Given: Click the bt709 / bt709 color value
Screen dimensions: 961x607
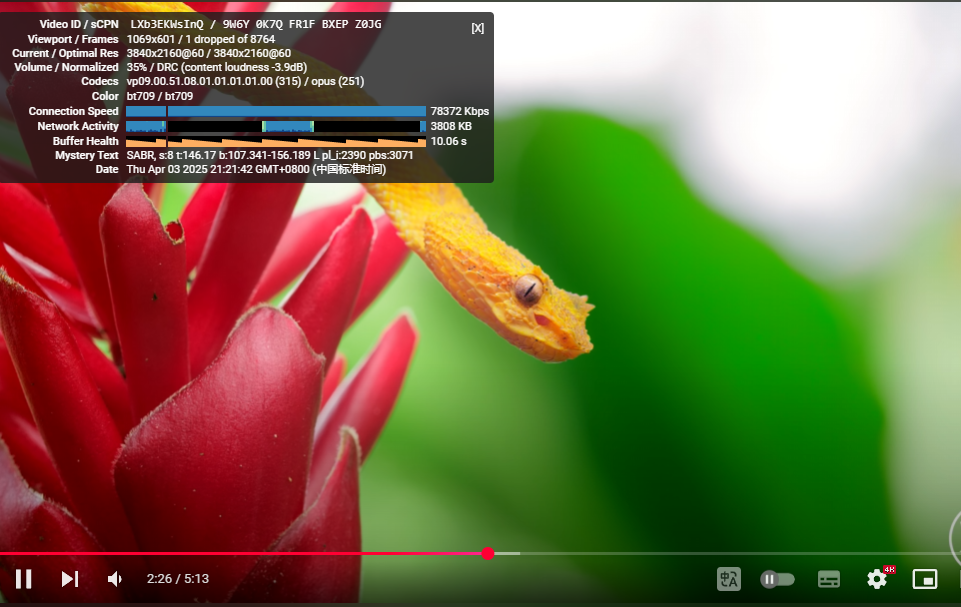Looking at the screenshot, I should click(159, 96).
